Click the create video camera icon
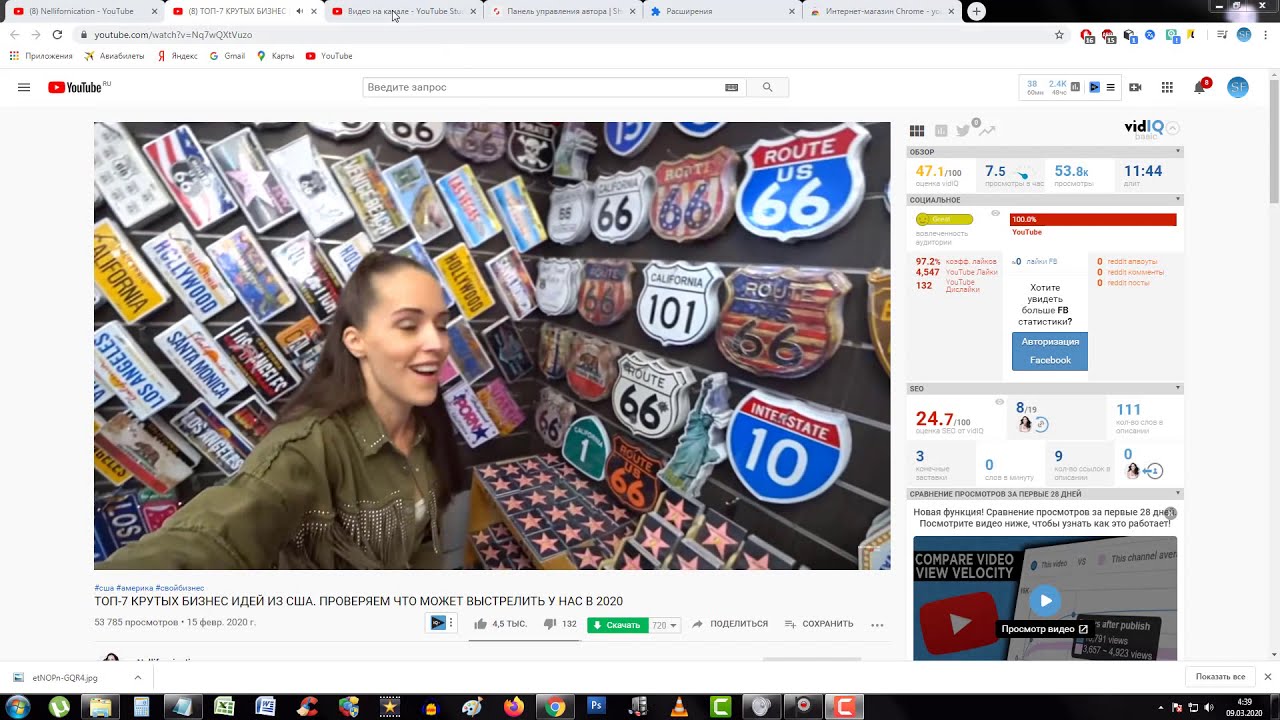The width and height of the screenshot is (1280, 720). click(x=1135, y=87)
